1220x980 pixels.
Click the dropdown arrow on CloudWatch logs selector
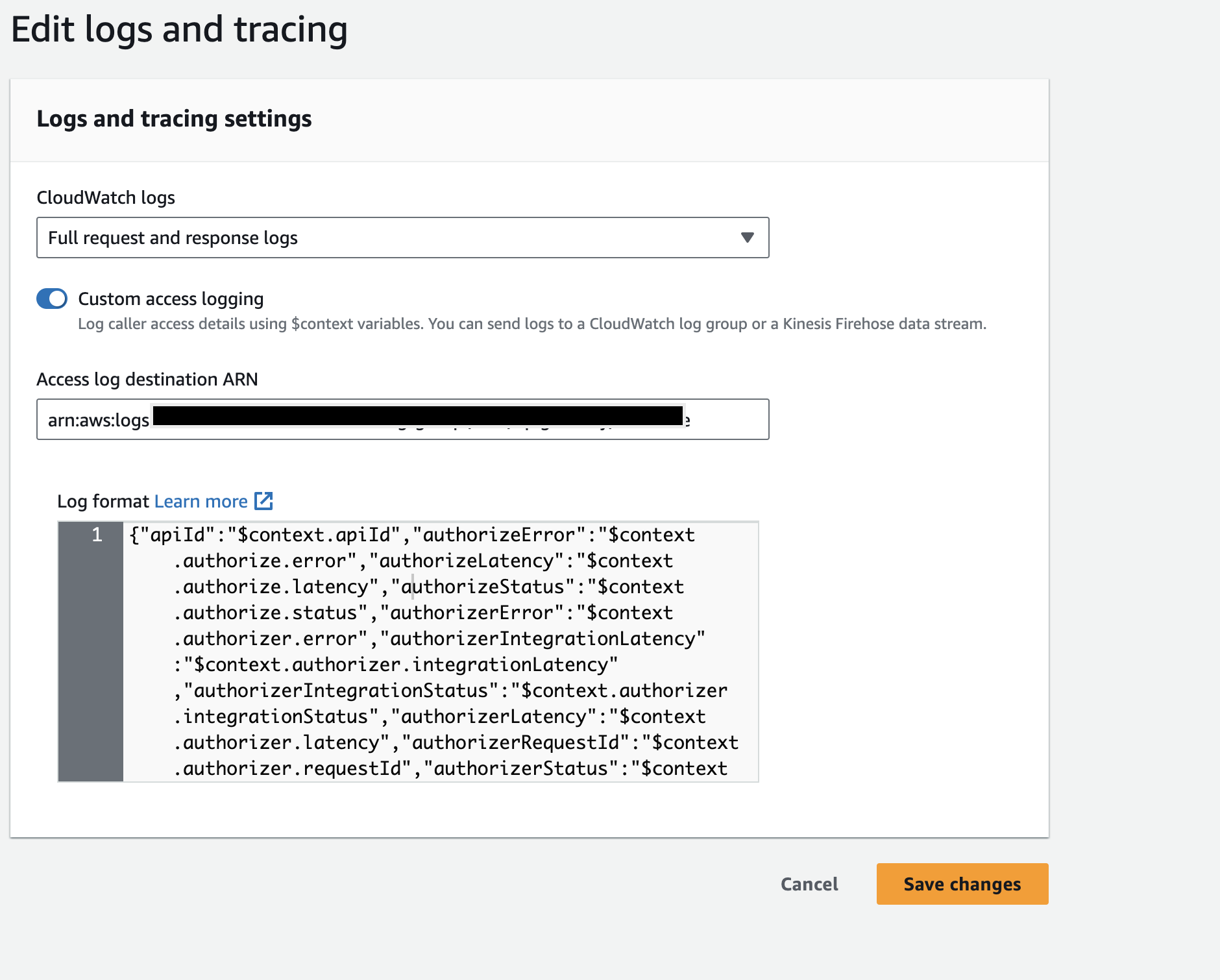click(747, 238)
